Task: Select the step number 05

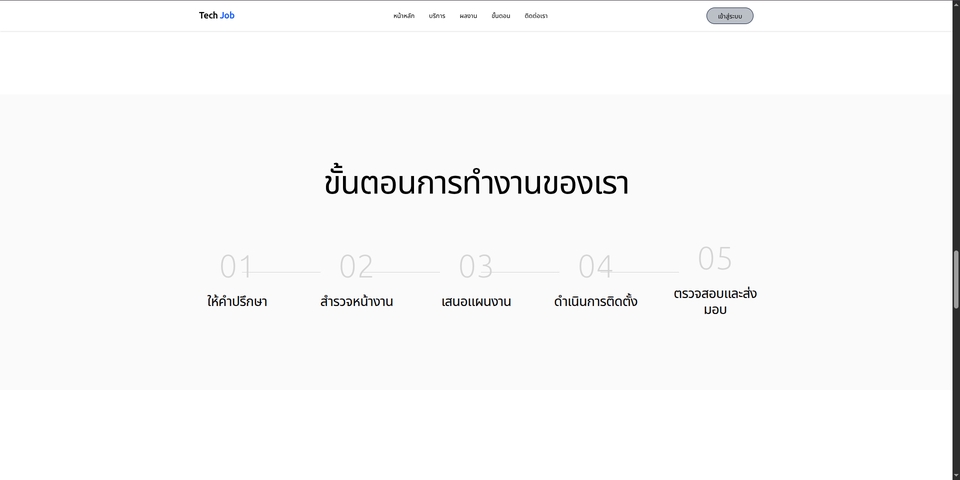Action: (x=715, y=259)
